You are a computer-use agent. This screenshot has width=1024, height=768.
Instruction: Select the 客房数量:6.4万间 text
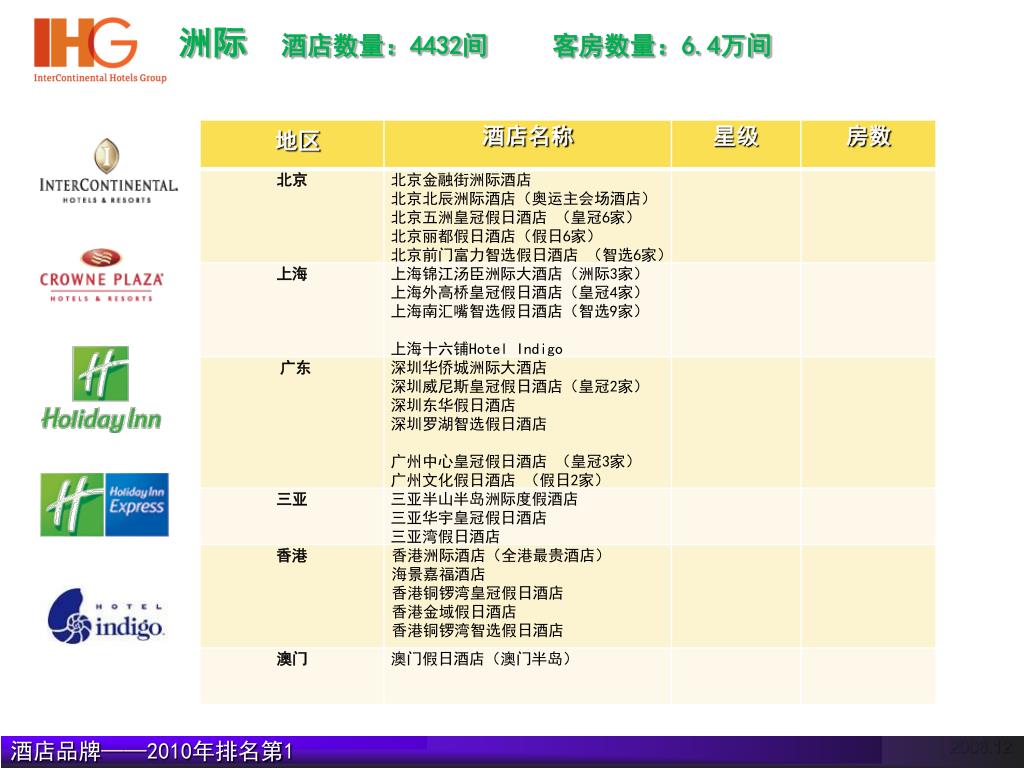(662, 46)
